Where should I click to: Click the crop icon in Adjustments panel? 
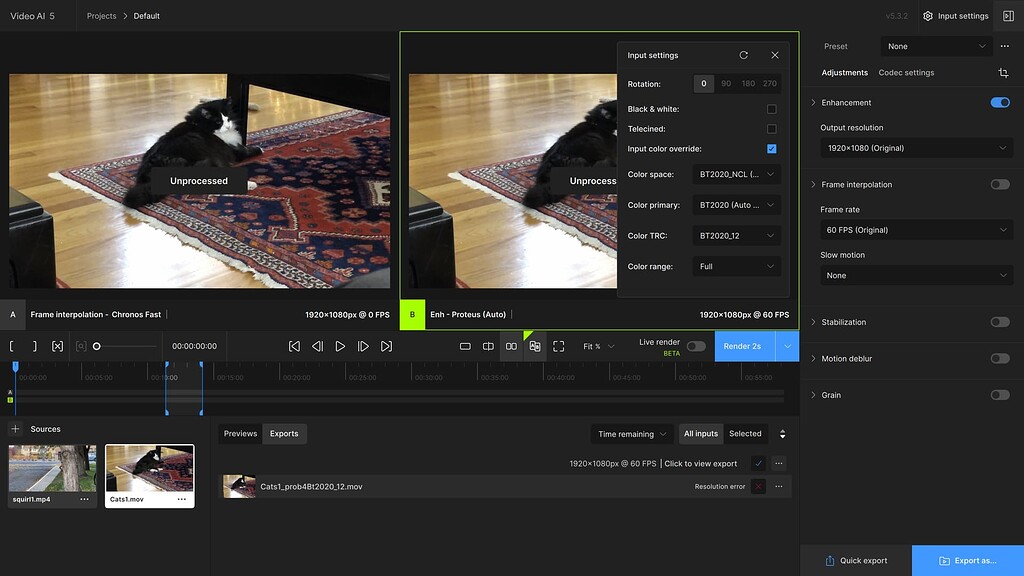pyautogui.click(x=1003, y=73)
